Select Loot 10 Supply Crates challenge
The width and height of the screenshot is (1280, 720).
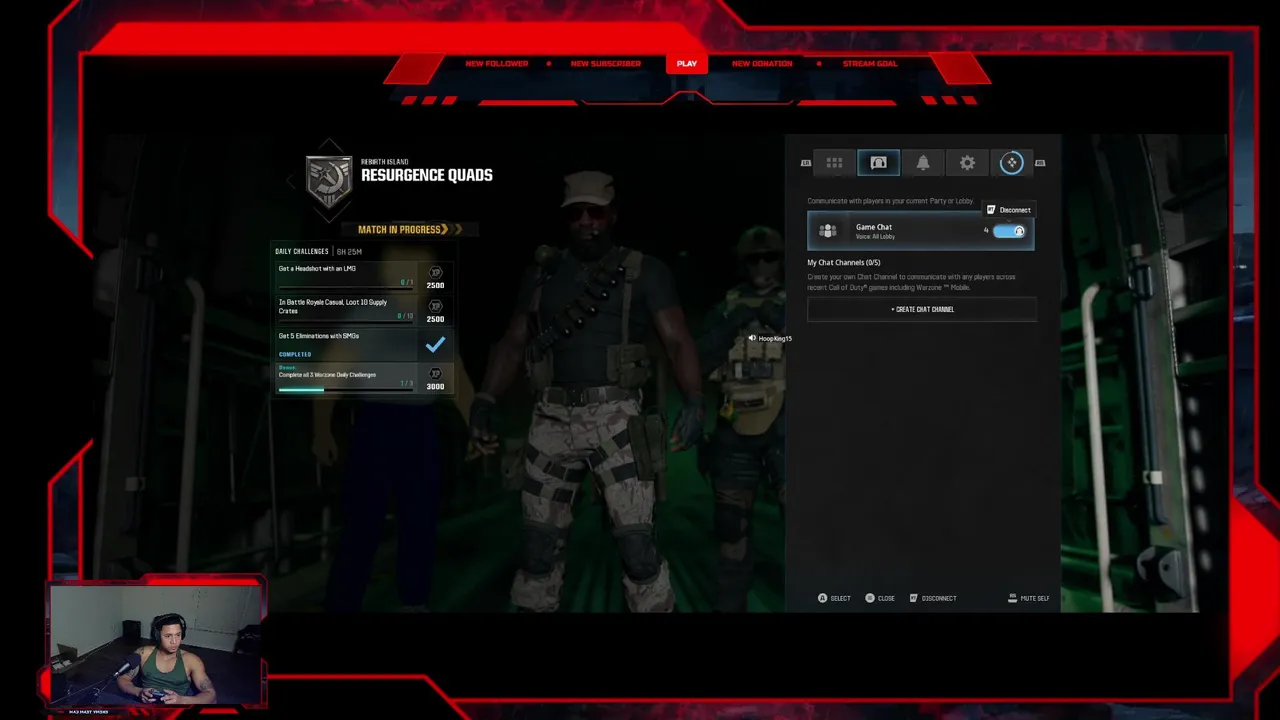pos(363,310)
